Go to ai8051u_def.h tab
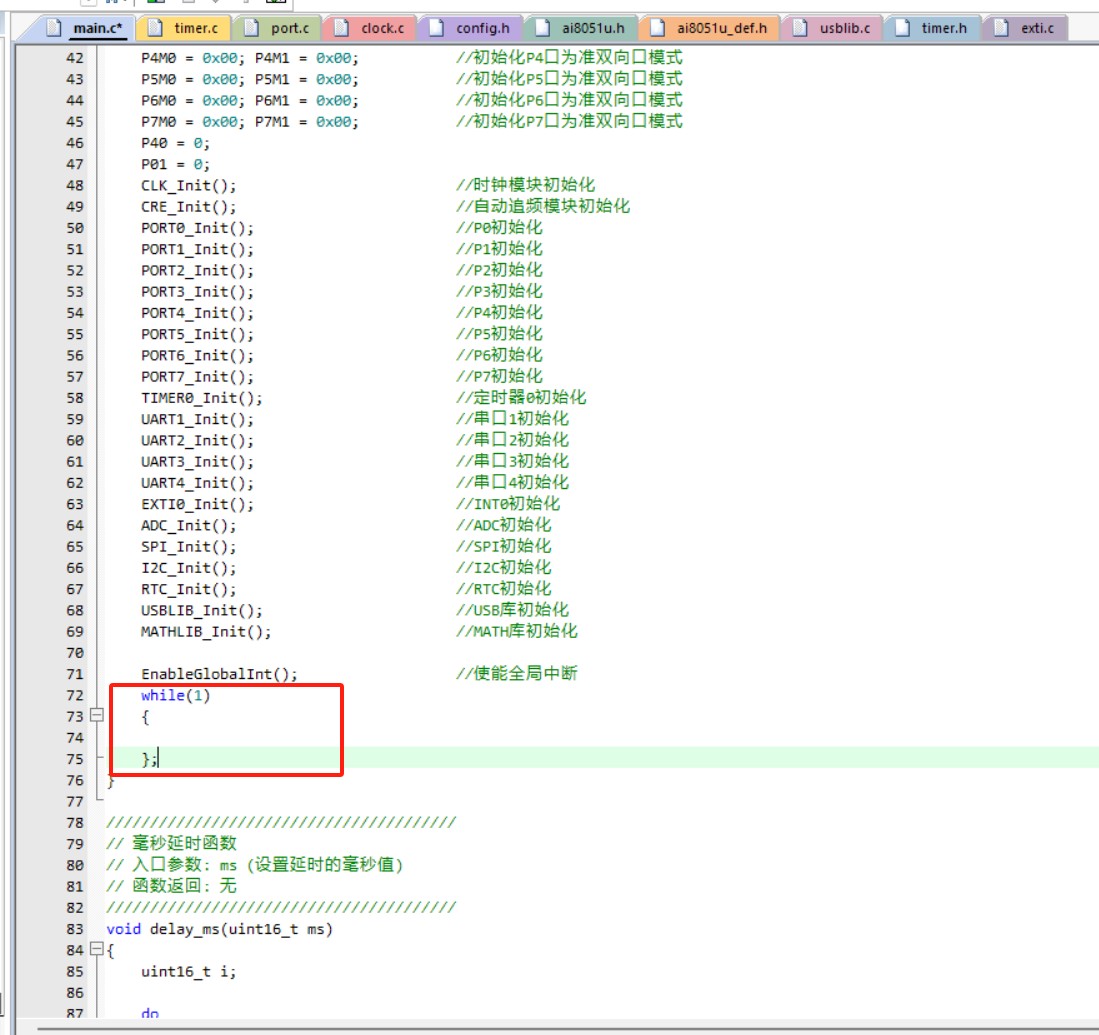Viewport: 1099px width, 1035px height. 721,28
